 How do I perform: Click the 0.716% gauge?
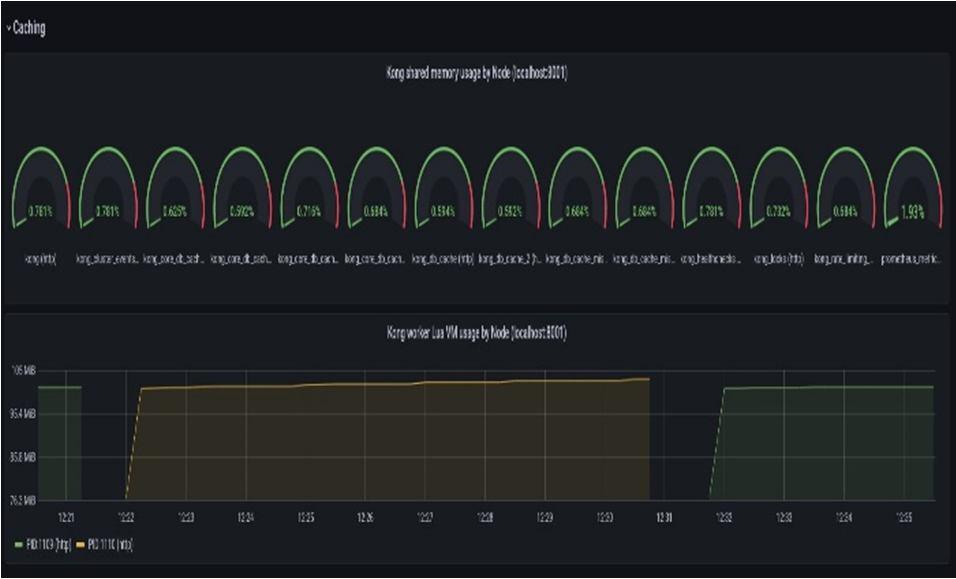click(309, 188)
